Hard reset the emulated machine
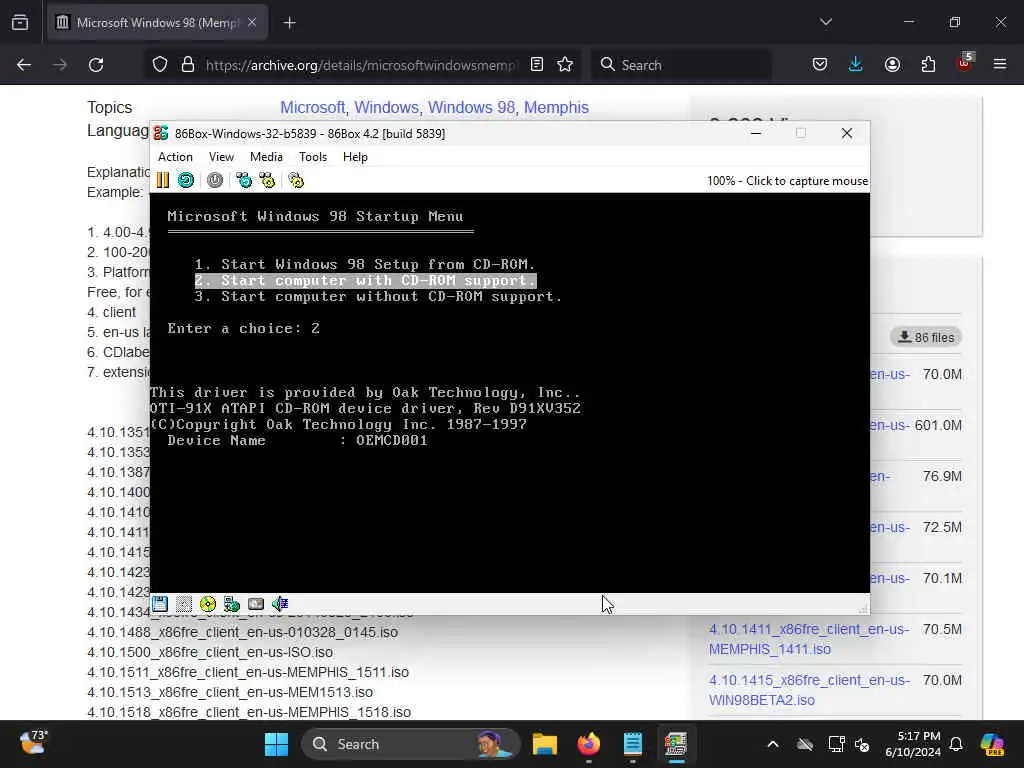 coord(186,180)
